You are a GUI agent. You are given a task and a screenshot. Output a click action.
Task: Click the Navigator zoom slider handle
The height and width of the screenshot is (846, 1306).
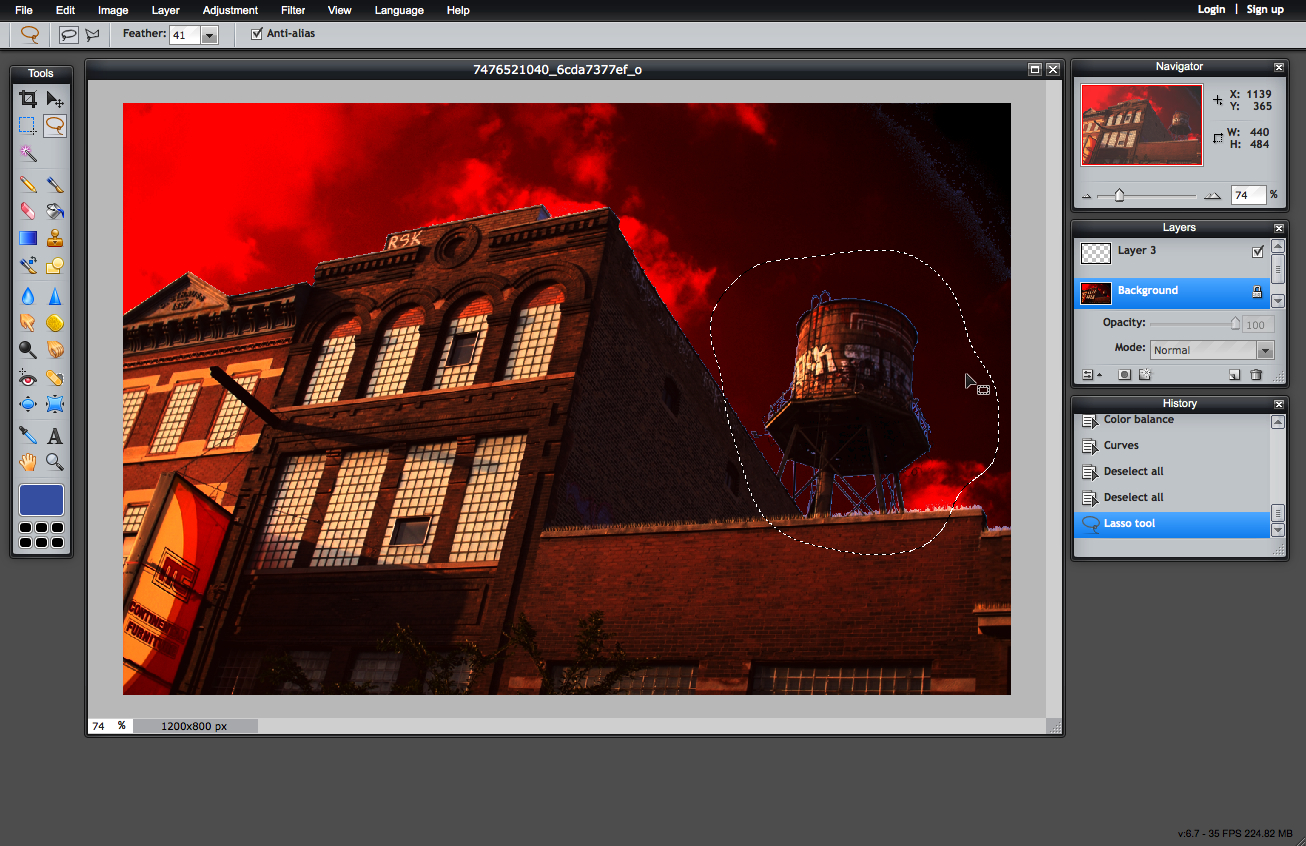point(1119,195)
